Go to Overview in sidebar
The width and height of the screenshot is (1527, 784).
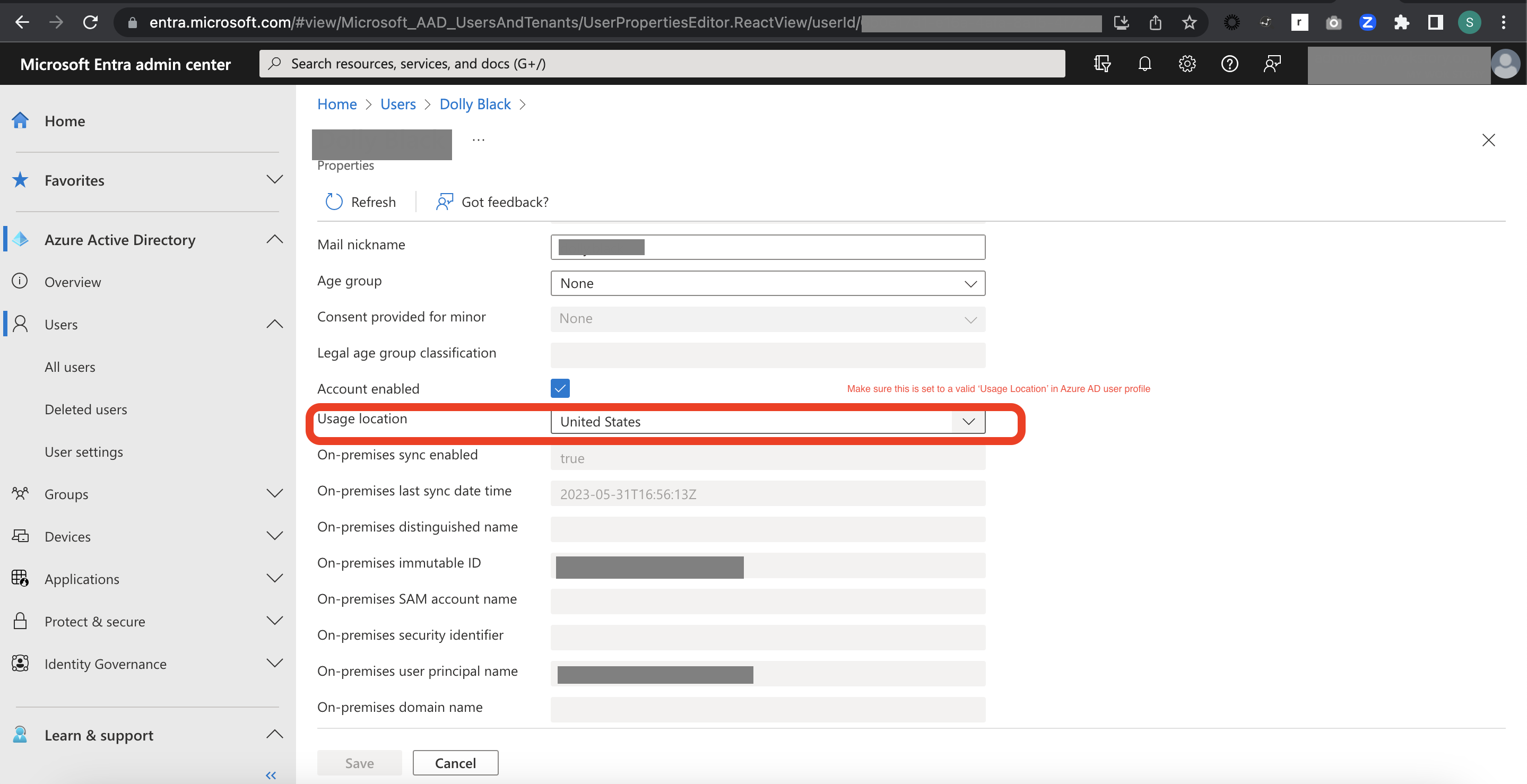(x=73, y=282)
